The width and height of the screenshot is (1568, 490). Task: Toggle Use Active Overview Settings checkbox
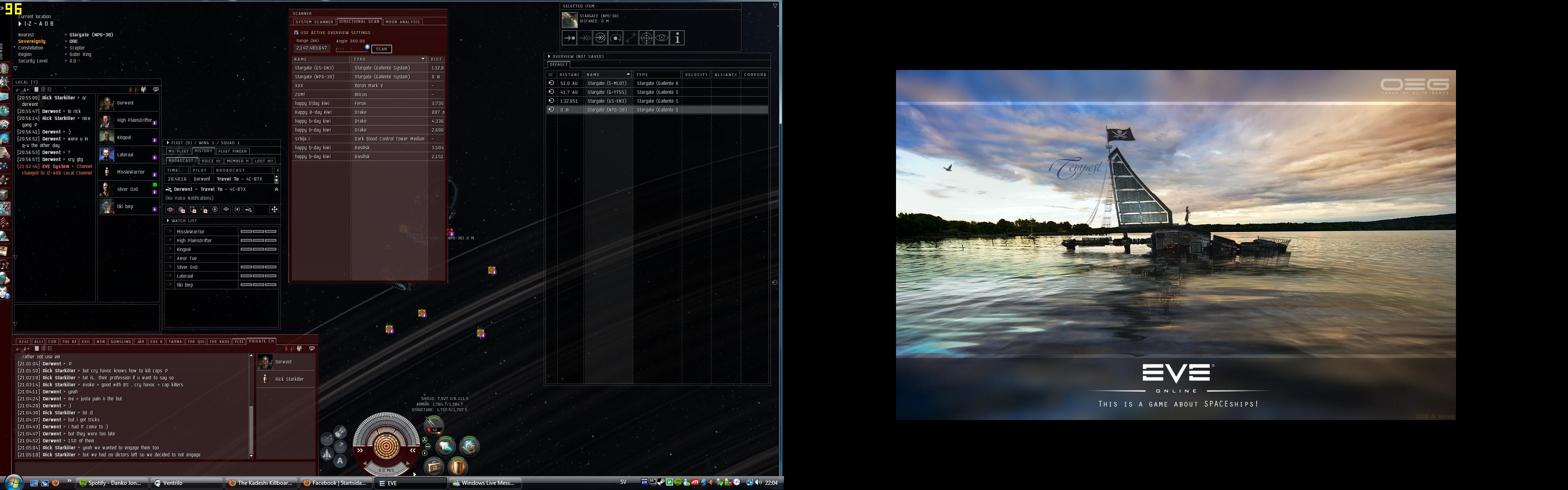click(x=296, y=33)
